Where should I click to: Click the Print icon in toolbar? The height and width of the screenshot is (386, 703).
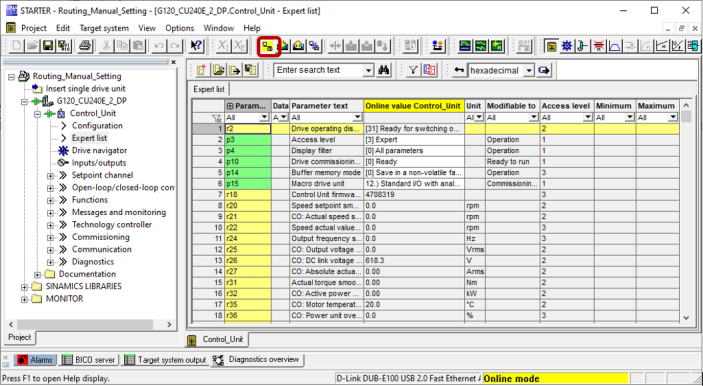coord(86,45)
